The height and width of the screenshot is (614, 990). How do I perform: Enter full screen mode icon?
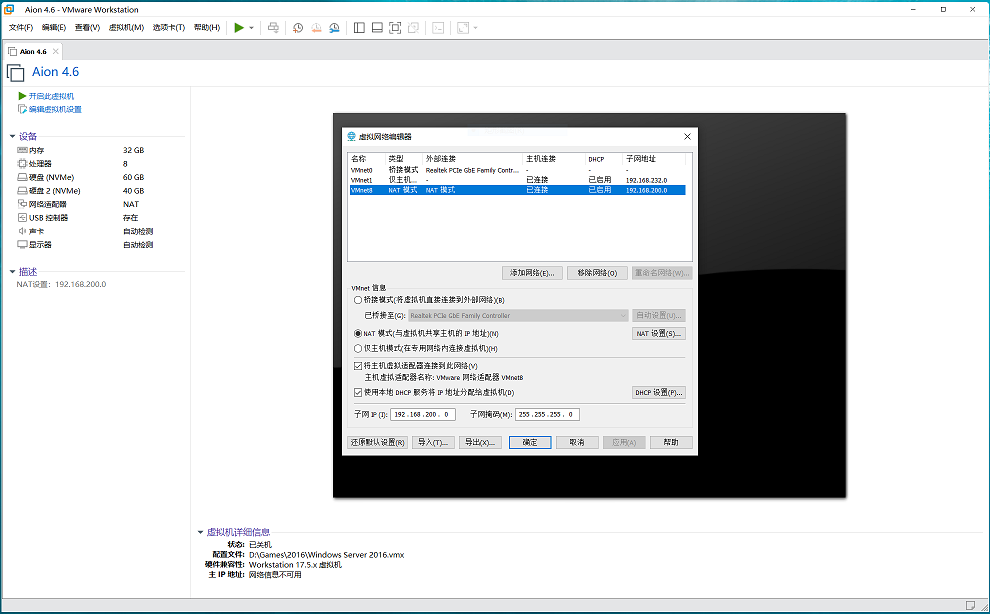395,28
